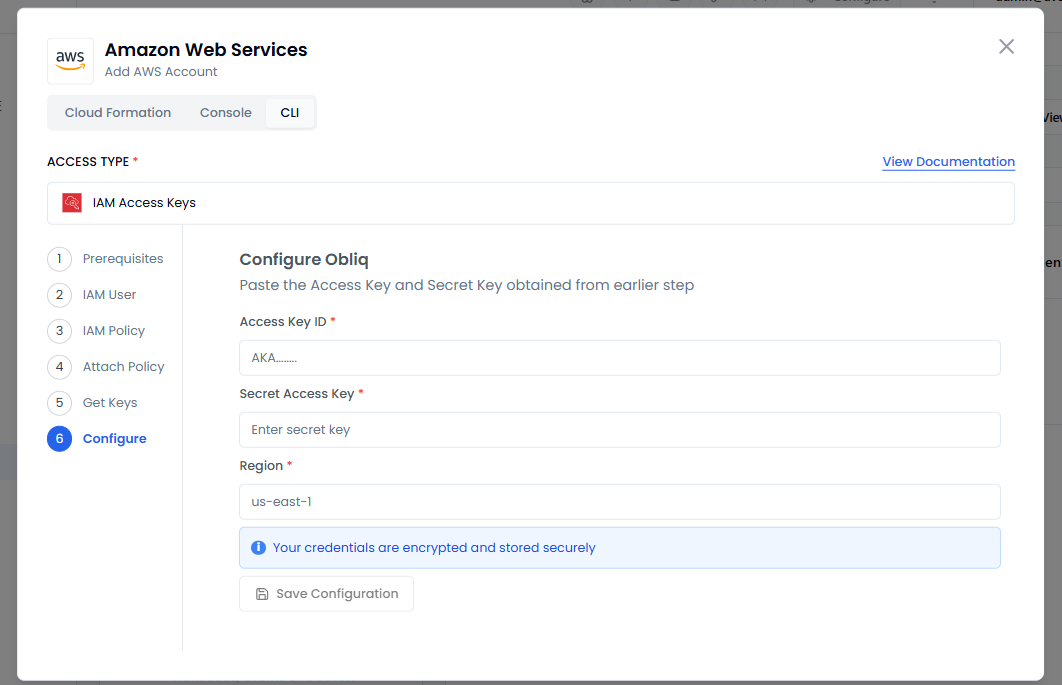1062x685 pixels.
Task: Switch to the Console tab
Action: [x=226, y=113]
